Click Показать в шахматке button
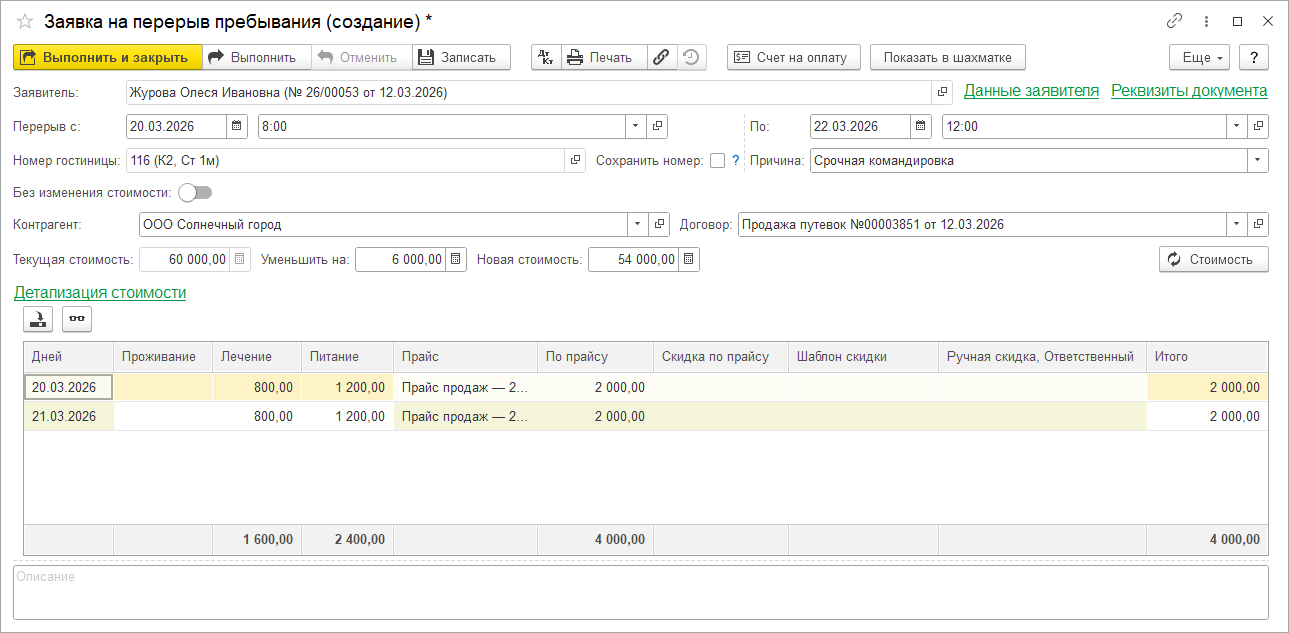The image size is (1289, 633). [947, 57]
